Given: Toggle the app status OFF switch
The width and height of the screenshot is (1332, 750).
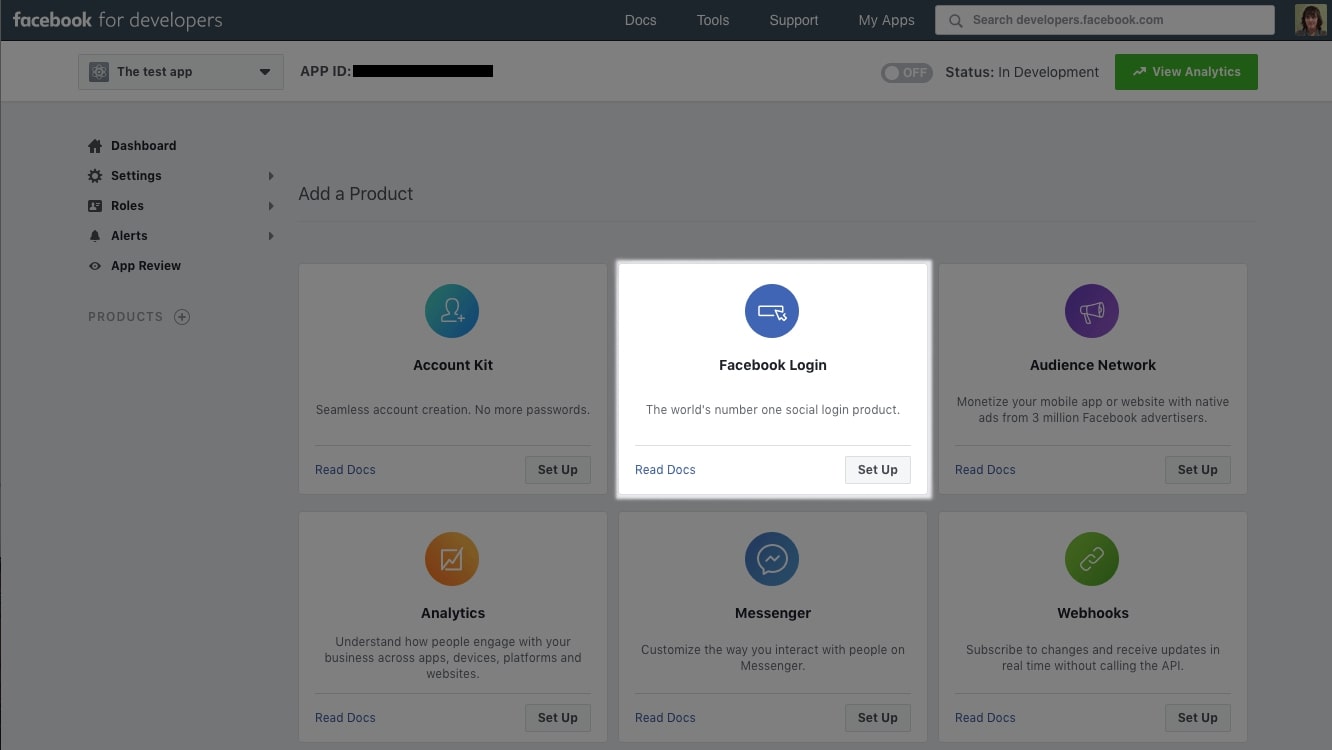Looking at the screenshot, I should (x=906, y=73).
